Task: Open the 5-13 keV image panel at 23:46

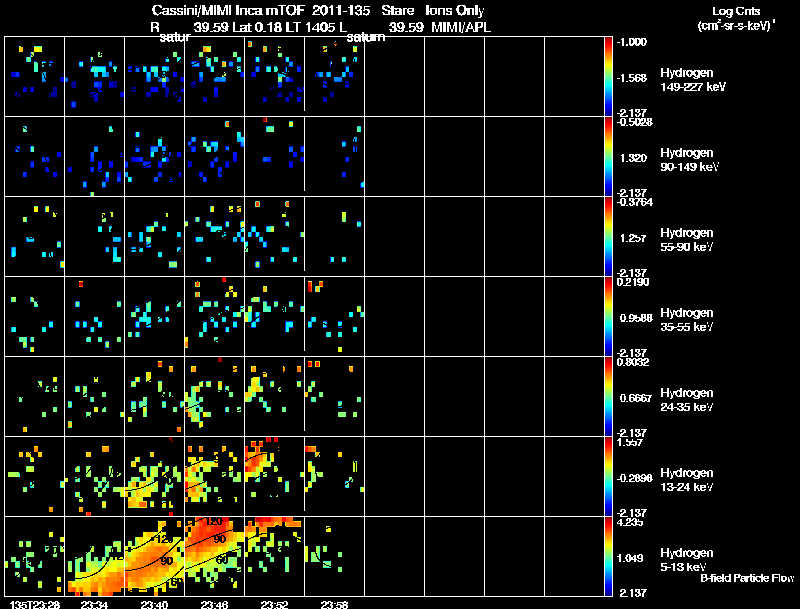Action: 214,556
